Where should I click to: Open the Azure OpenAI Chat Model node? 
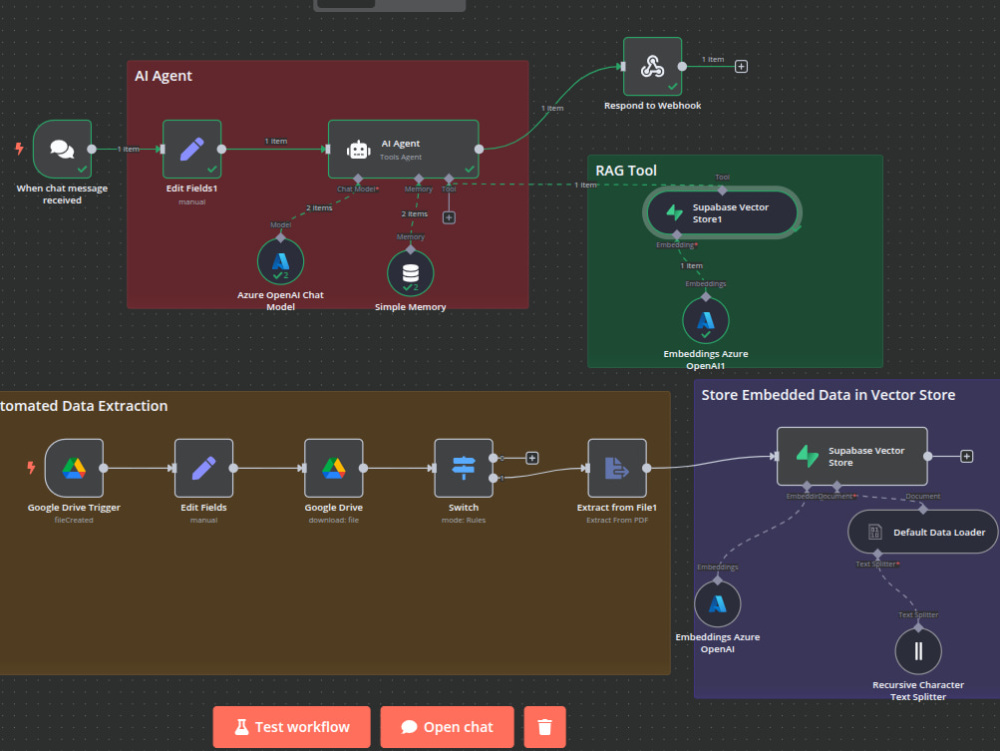pyautogui.click(x=281, y=261)
